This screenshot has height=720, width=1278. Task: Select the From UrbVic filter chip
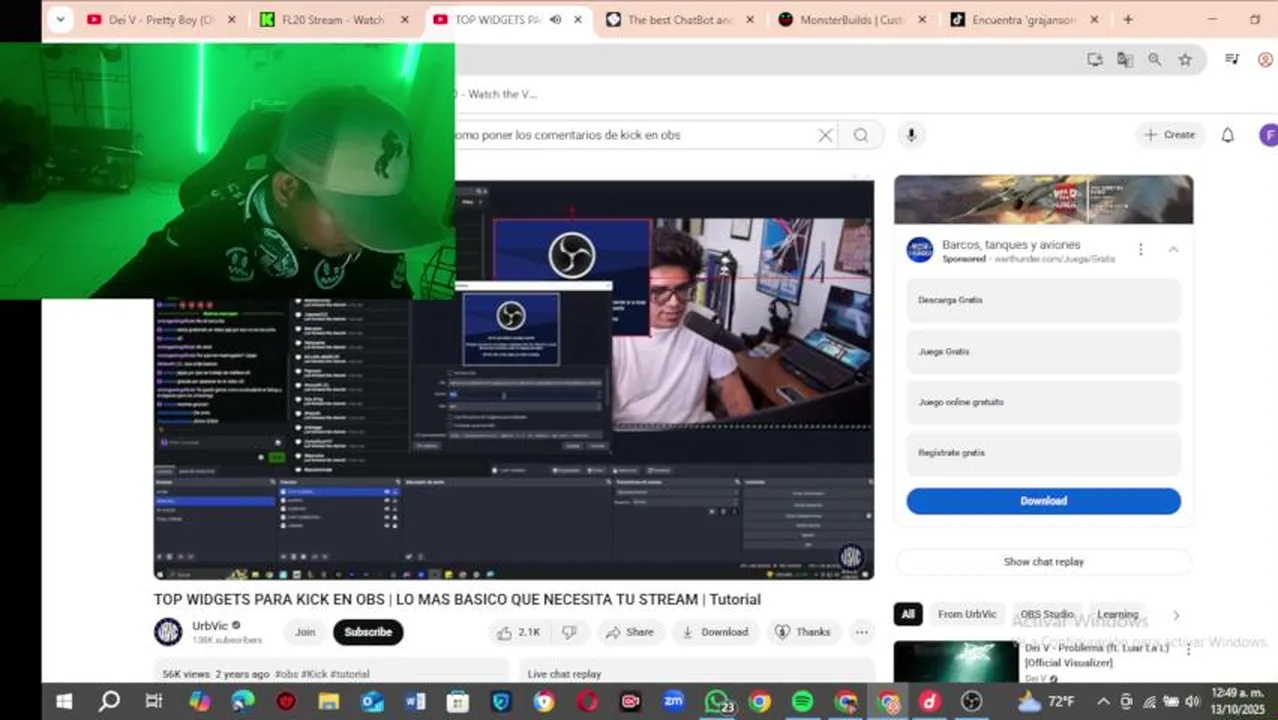(x=967, y=615)
